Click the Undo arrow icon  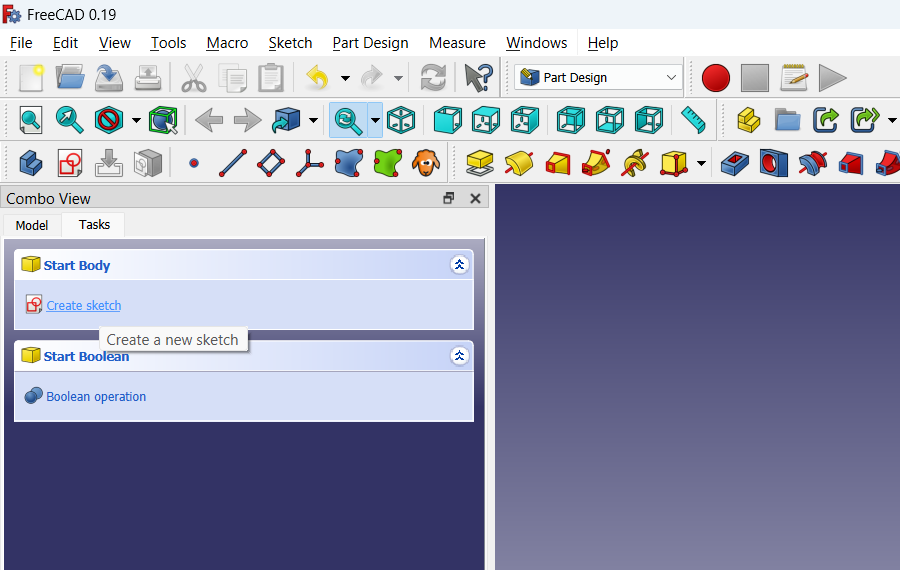tap(317, 77)
